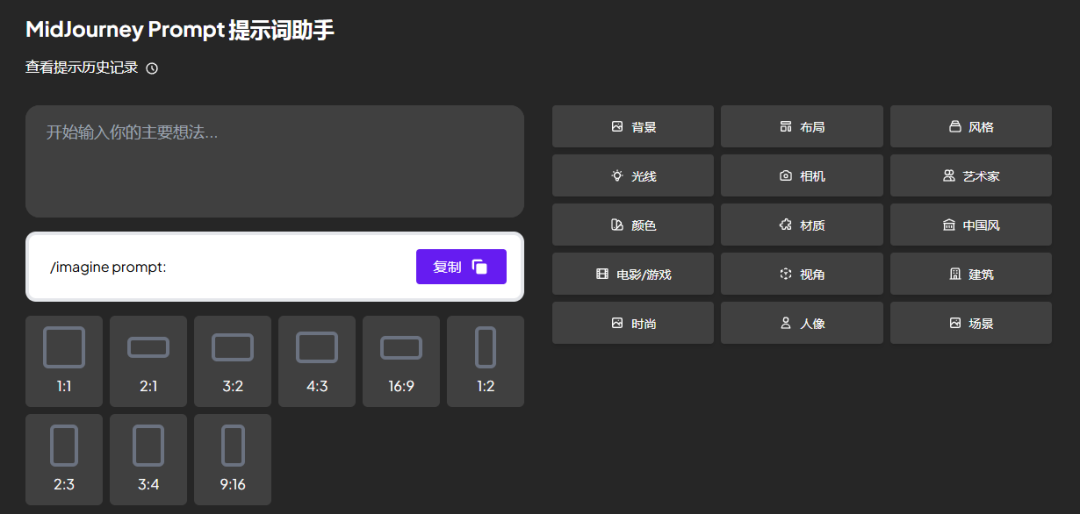The height and width of the screenshot is (514, 1080).
Task: Open the 背景 background category
Action: (633, 127)
